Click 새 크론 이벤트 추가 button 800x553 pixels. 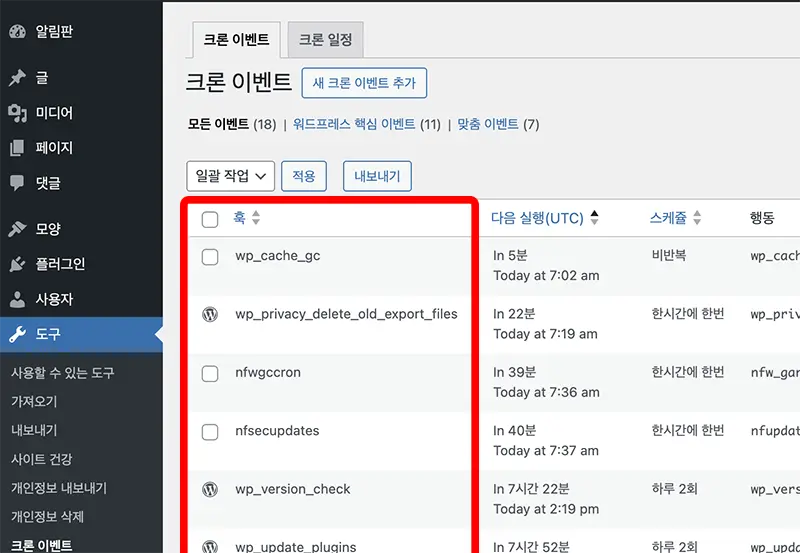(x=364, y=83)
